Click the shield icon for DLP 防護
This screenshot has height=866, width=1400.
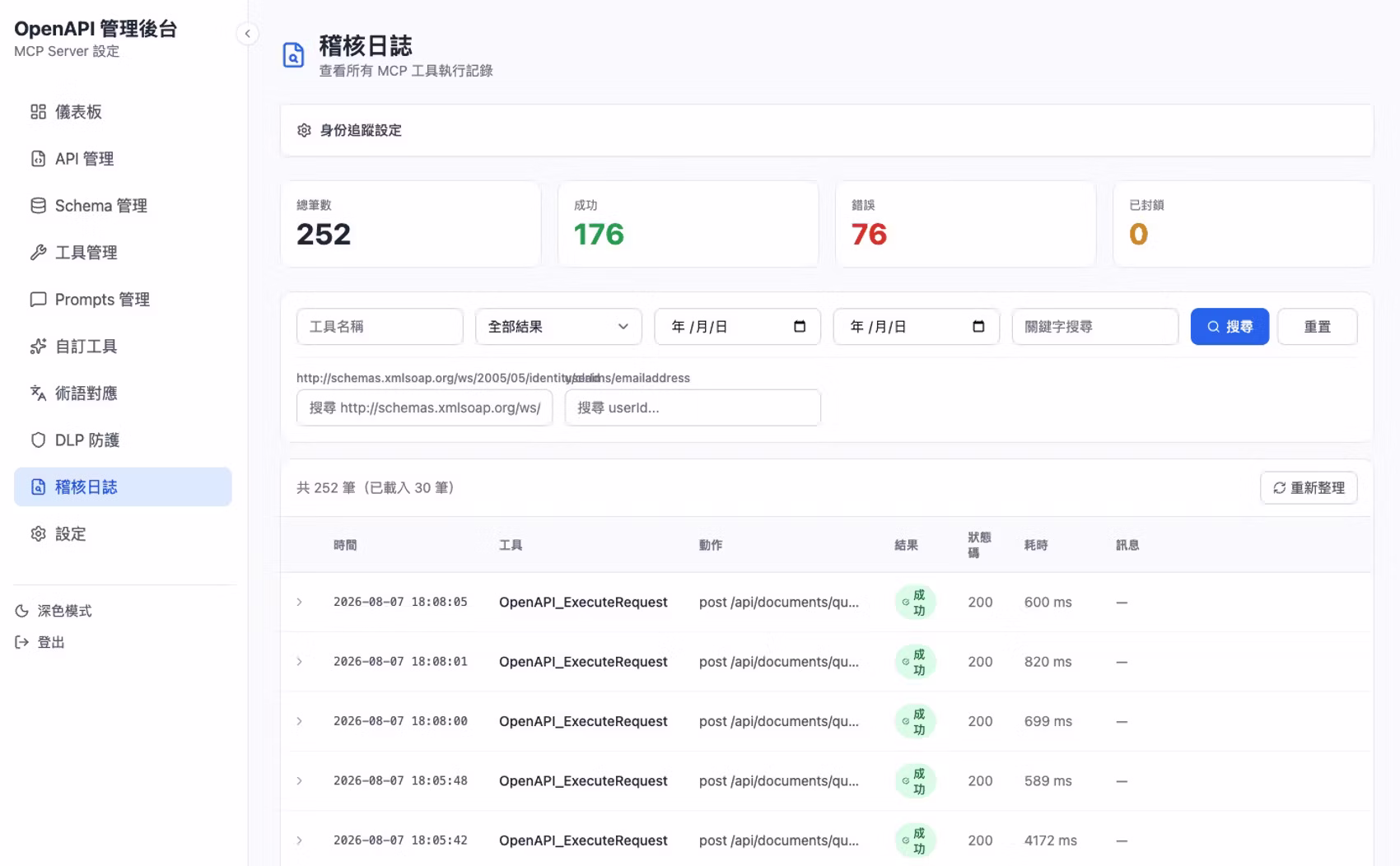click(x=38, y=440)
